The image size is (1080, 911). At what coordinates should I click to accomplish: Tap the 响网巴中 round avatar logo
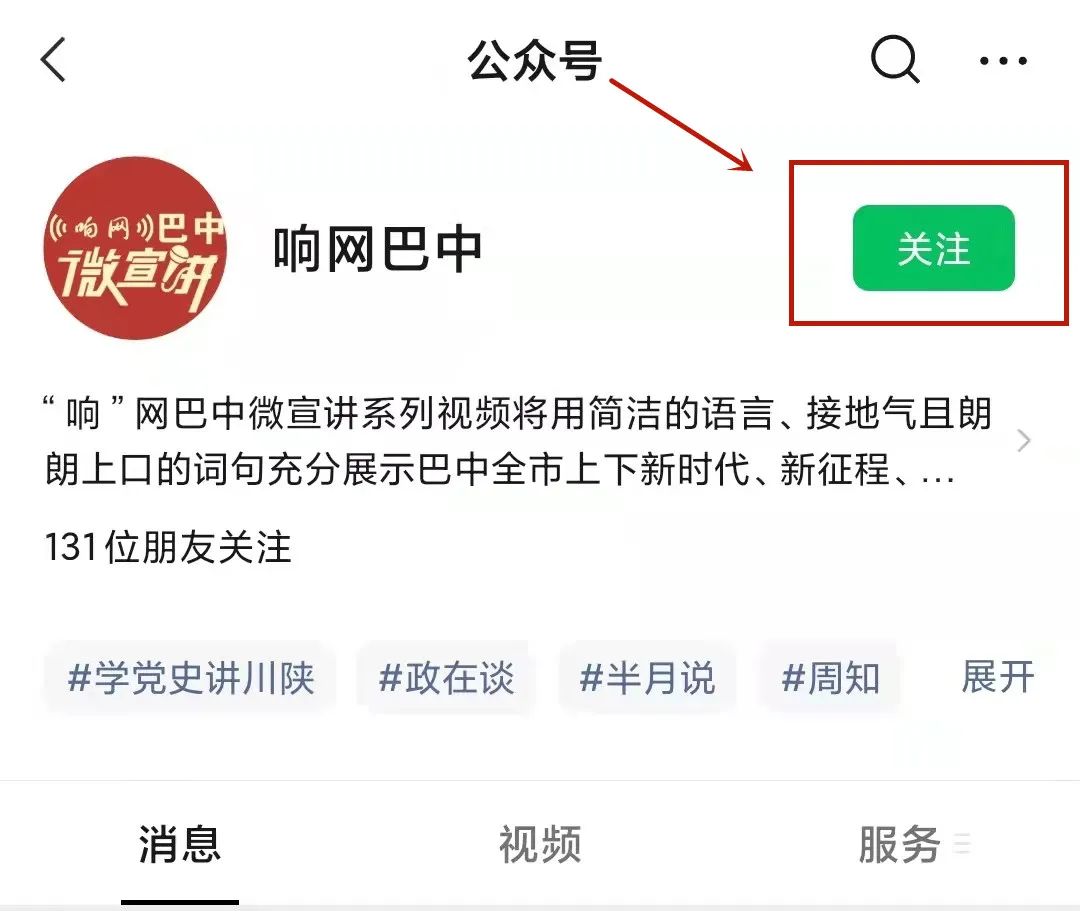[x=135, y=248]
